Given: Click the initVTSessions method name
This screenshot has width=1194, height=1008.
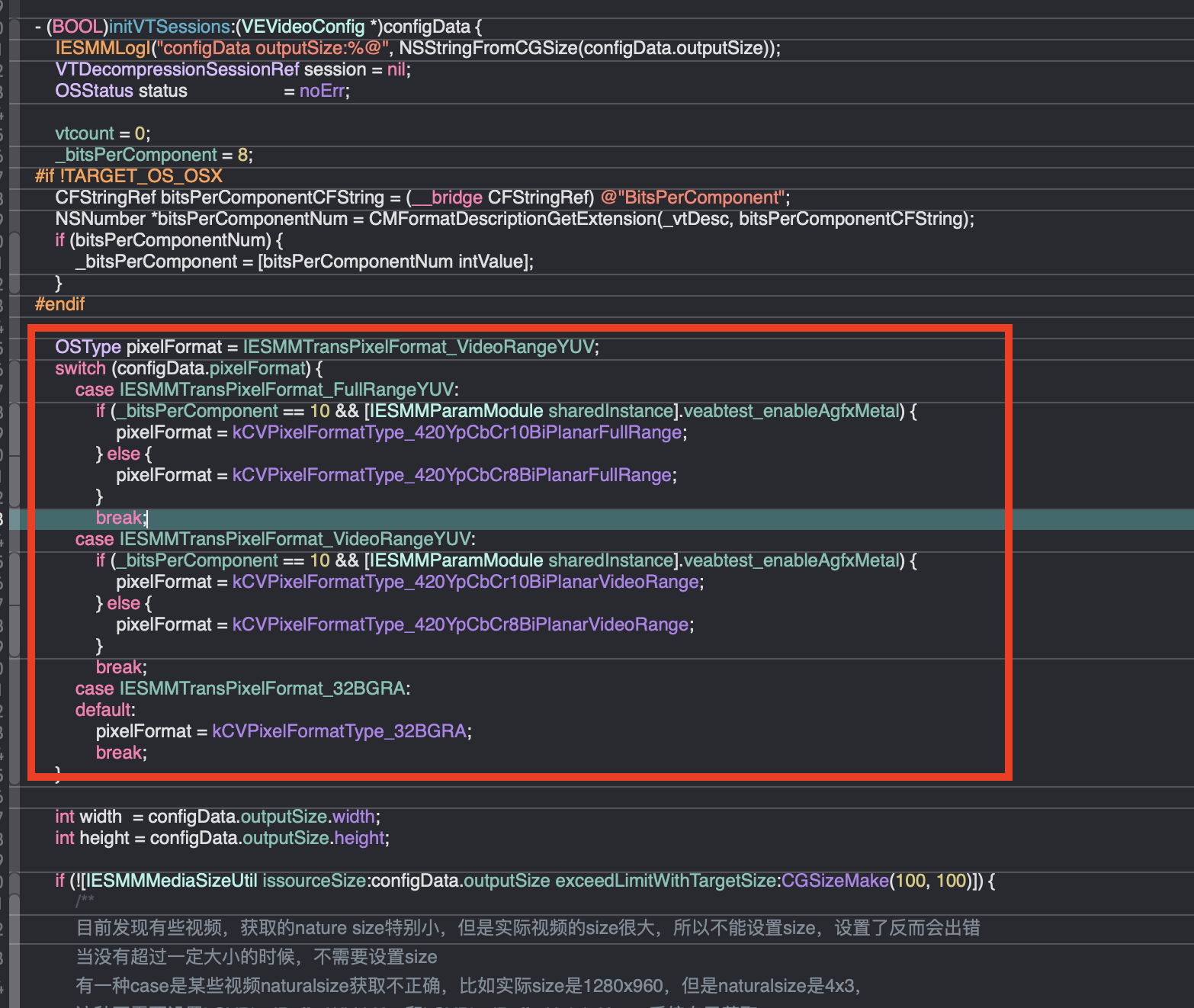Looking at the screenshot, I should [169, 27].
